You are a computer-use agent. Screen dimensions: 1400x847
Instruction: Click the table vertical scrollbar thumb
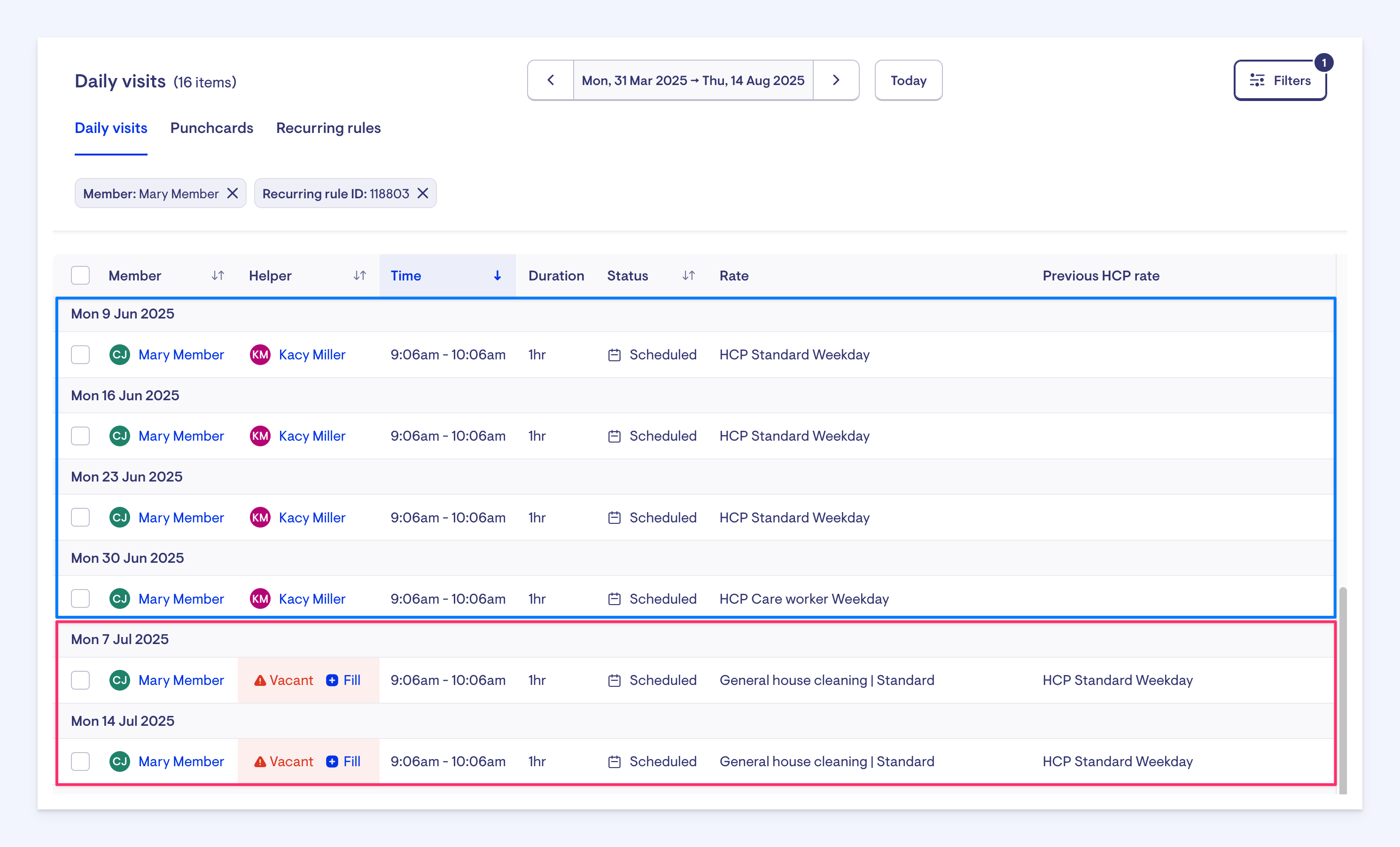(x=1343, y=690)
